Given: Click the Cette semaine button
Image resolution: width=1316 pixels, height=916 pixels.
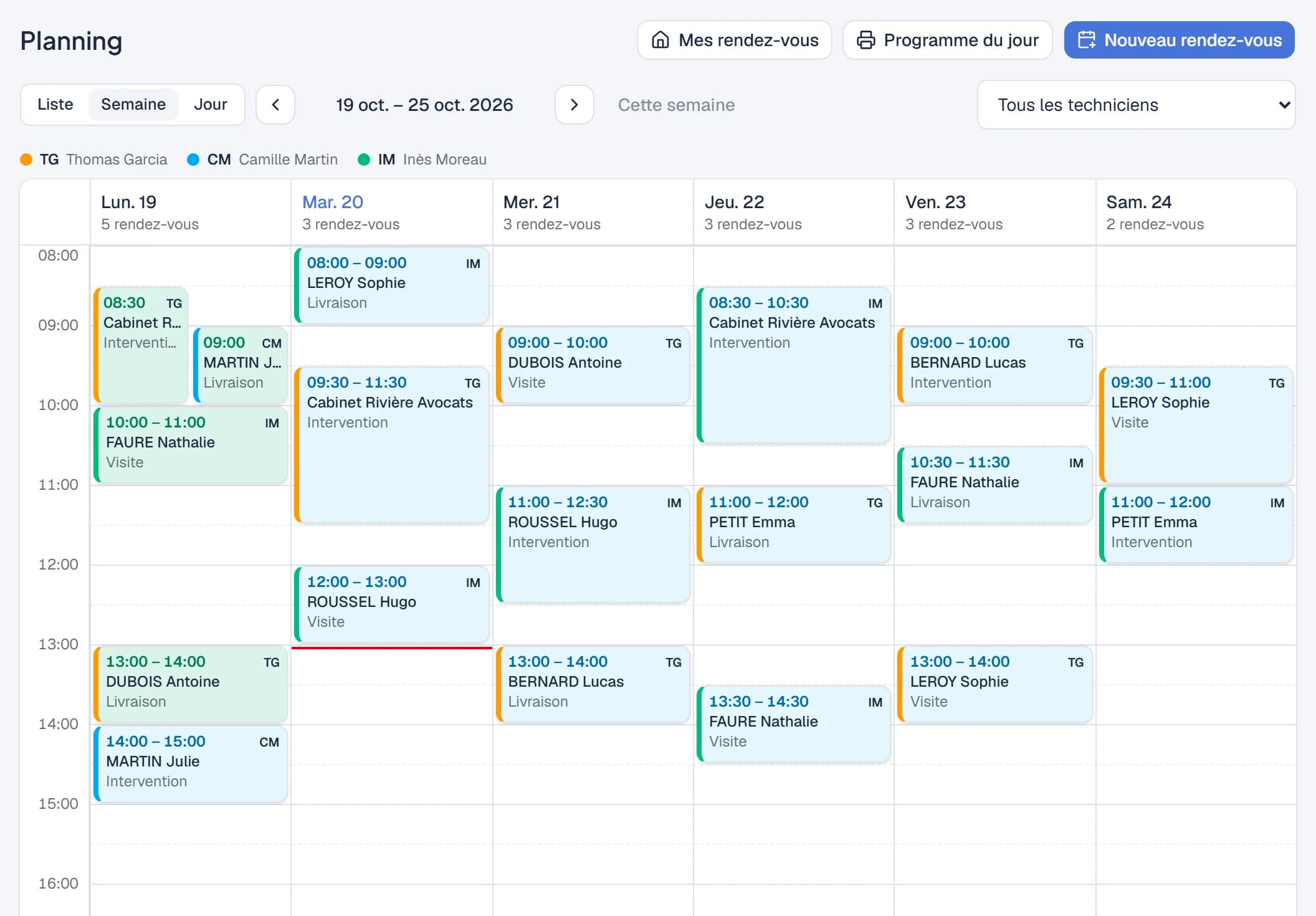Looking at the screenshot, I should click(676, 105).
